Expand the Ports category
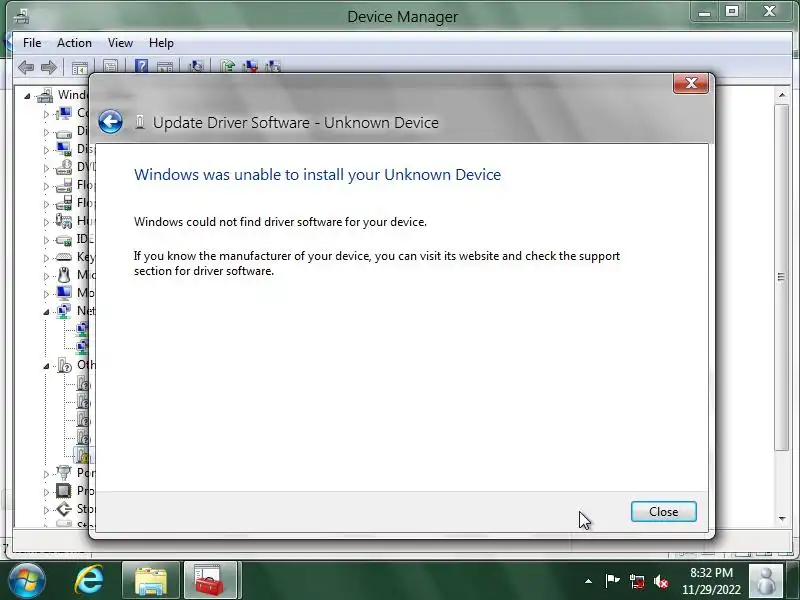 point(46,474)
